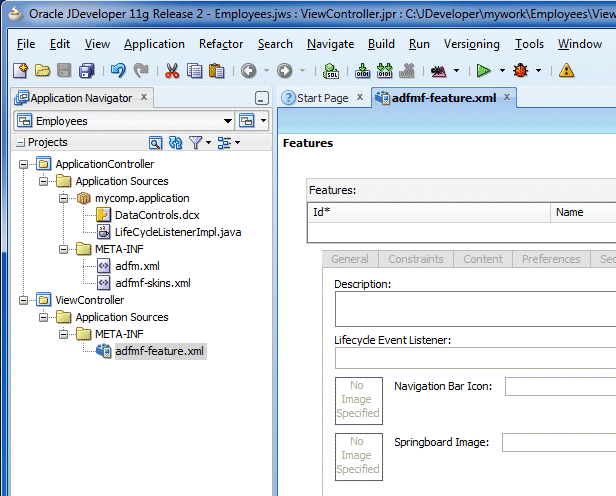Click the Make (single arrow) build icon
Screen dimensions: 616x496
coord(362,71)
